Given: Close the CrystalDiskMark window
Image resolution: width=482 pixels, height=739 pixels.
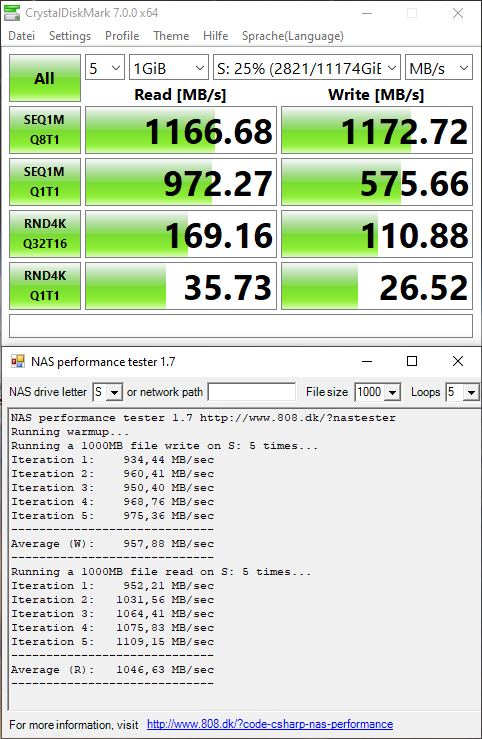Looking at the screenshot, I should coord(457,13).
